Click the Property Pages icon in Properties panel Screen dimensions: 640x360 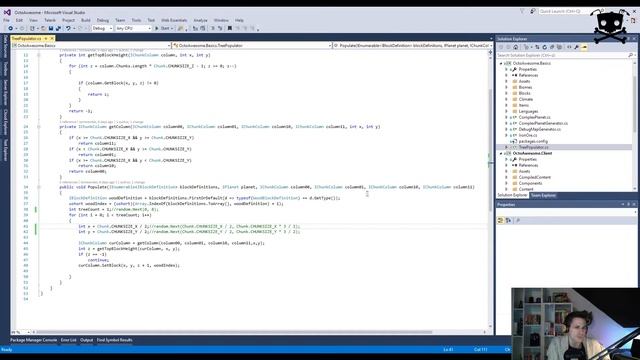coord(518,220)
